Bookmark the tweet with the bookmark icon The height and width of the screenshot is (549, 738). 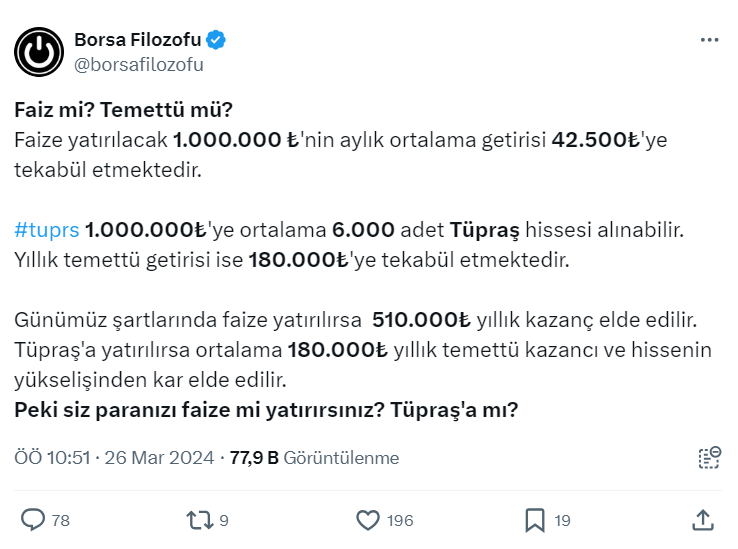coord(535,520)
